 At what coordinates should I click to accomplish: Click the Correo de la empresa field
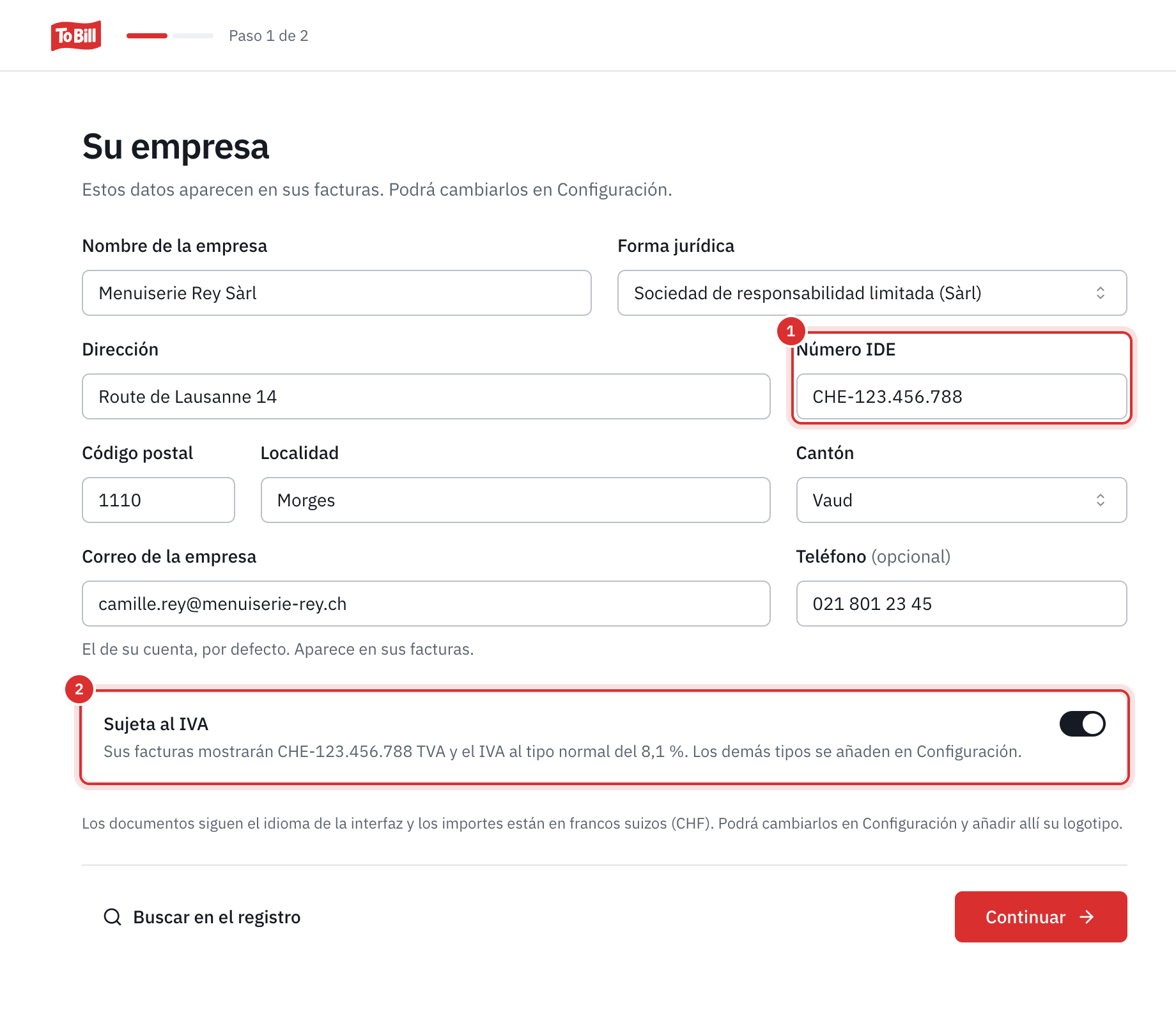pyautogui.click(x=426, y=604)
